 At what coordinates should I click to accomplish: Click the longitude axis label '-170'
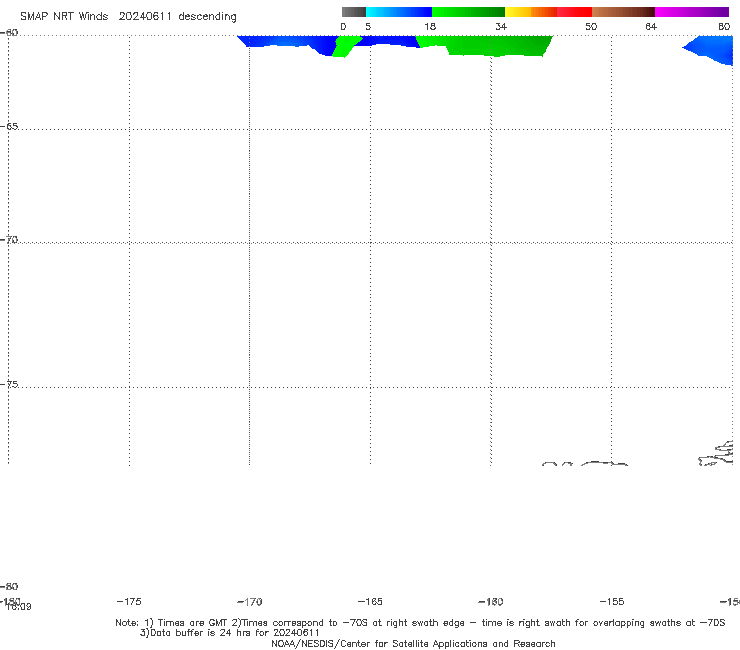pyautogui.click(x=250, y=602)
